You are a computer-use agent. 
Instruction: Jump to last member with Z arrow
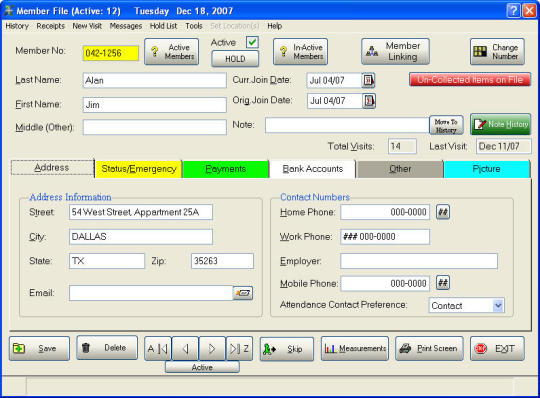[x=239, y=349]
